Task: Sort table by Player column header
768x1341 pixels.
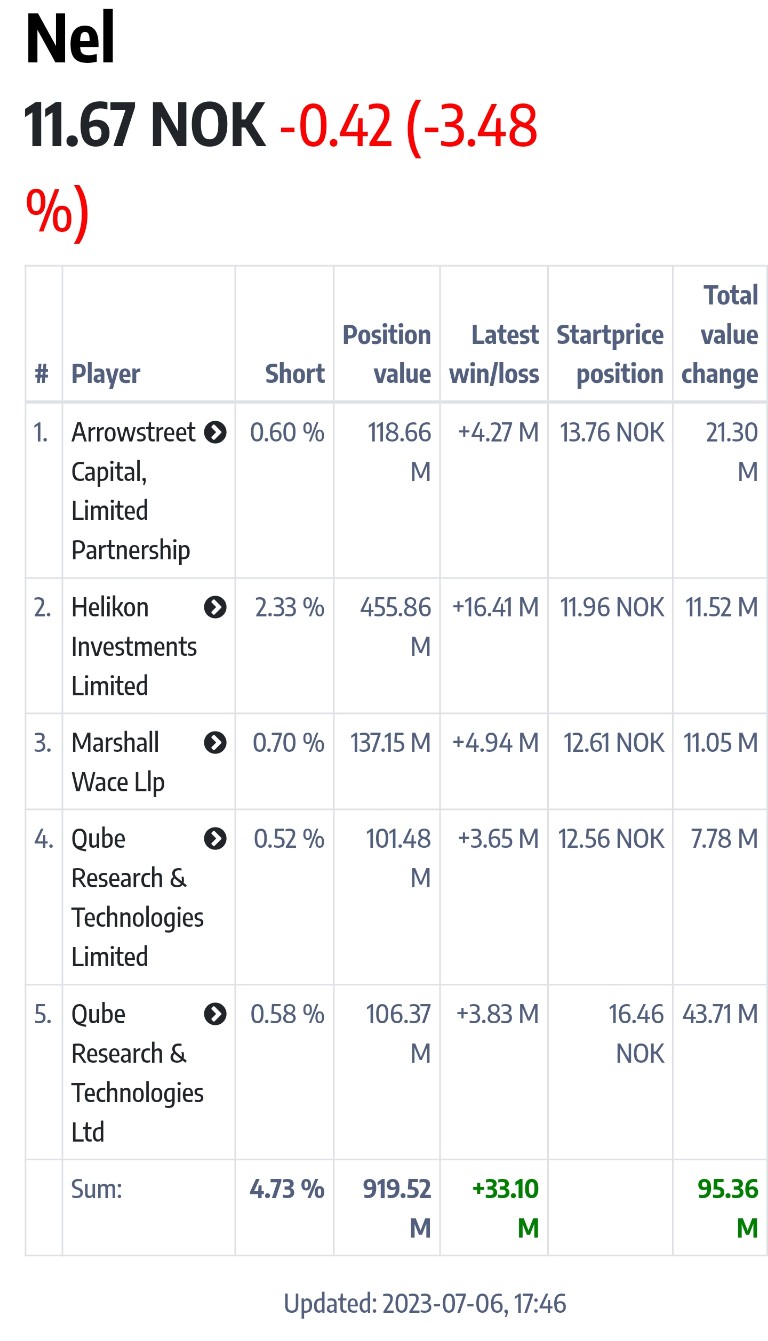Action: 106,374
